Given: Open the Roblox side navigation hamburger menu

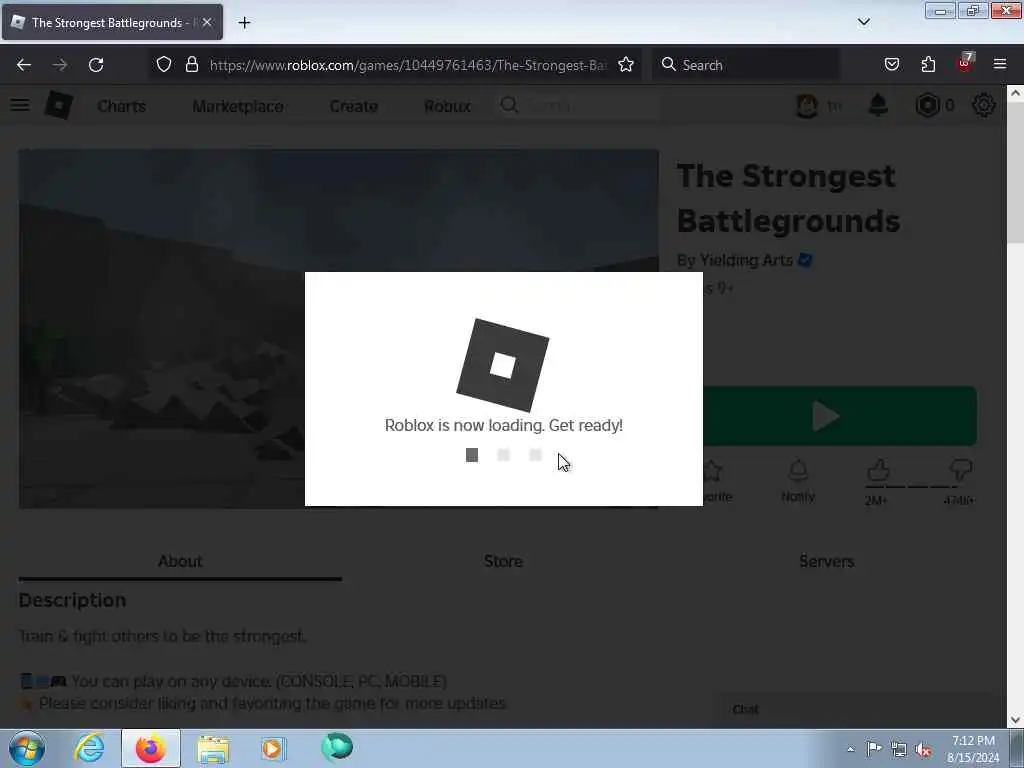Looking at the screenshot, I should click(20, 105).
